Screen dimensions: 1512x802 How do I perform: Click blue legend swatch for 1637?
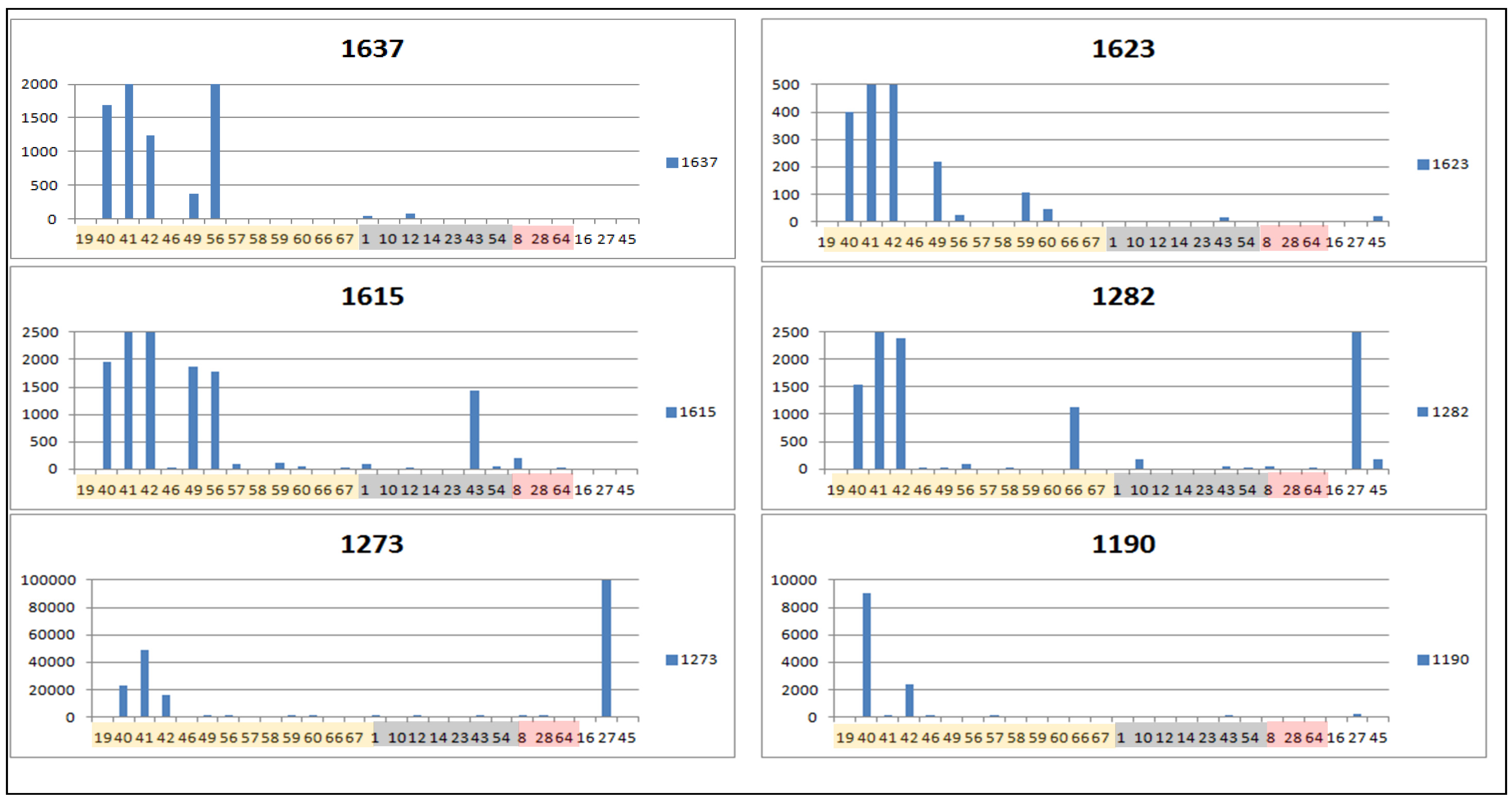(672, 163)
